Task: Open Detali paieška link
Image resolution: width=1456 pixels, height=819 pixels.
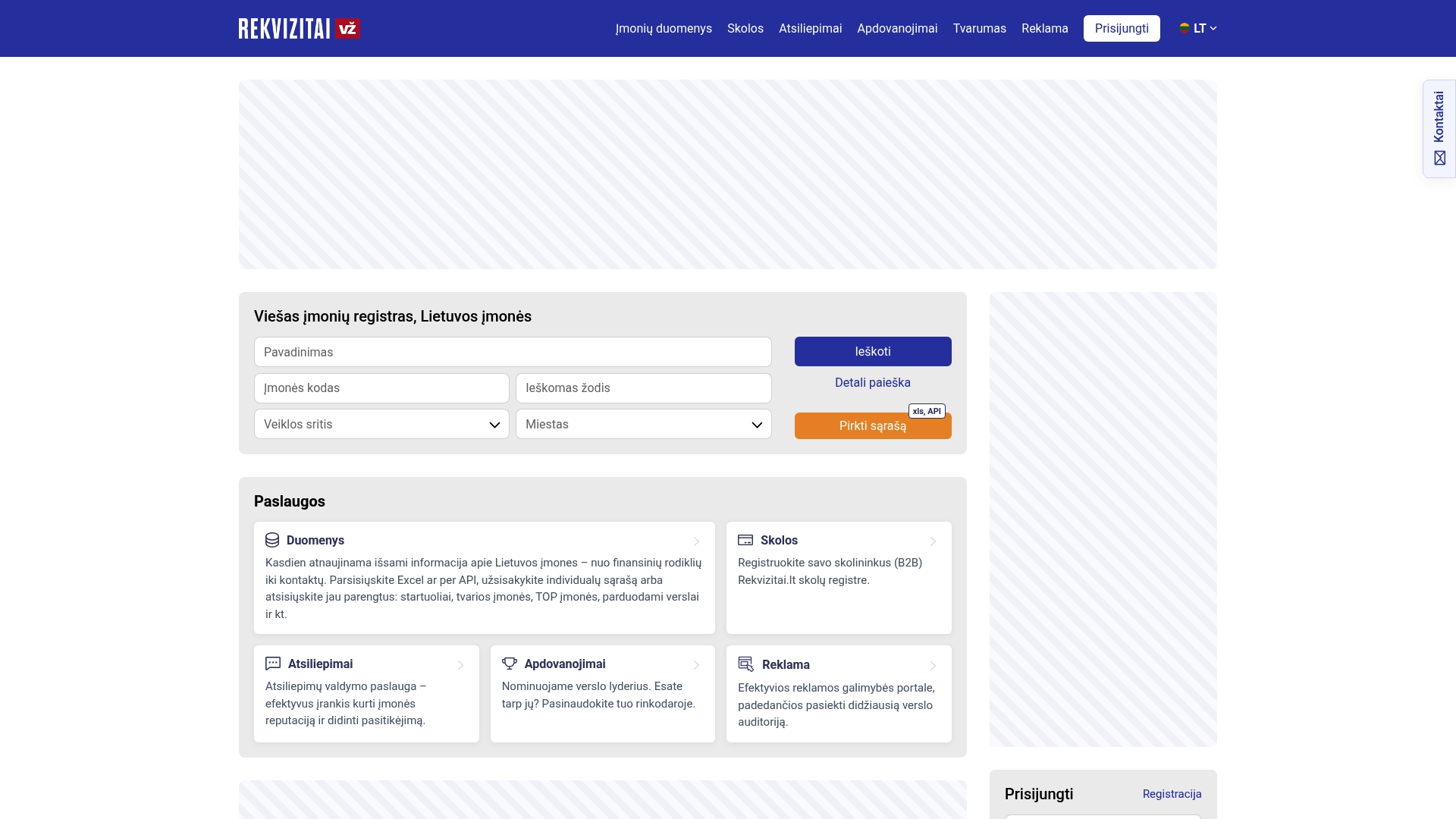Action: [873, 383]
